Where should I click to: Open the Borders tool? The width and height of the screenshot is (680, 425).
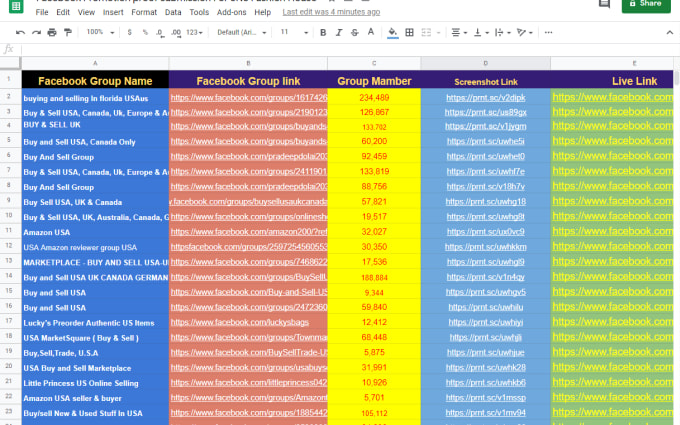409,33
